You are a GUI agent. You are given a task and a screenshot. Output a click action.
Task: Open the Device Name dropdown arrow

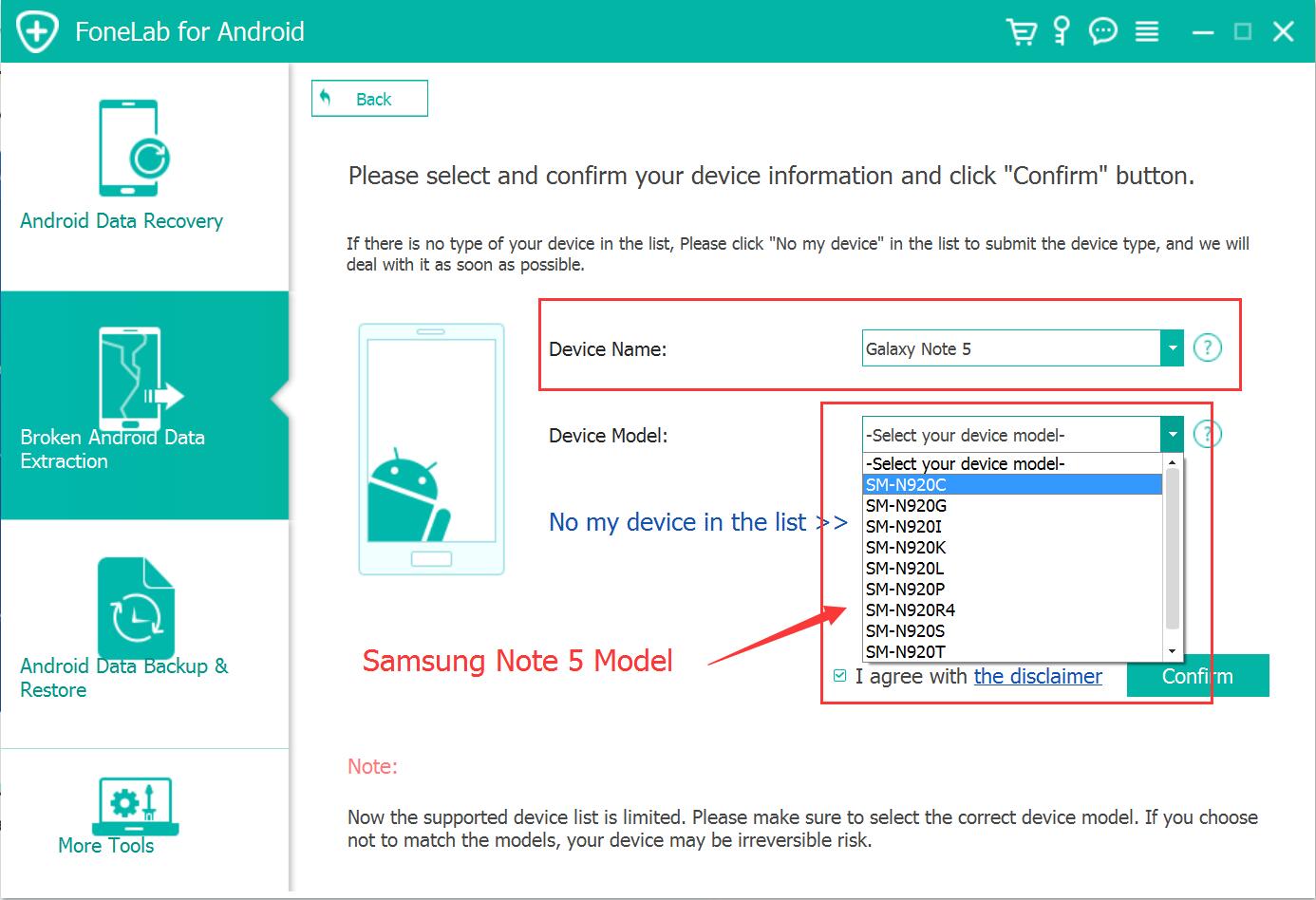(1173, 348)
